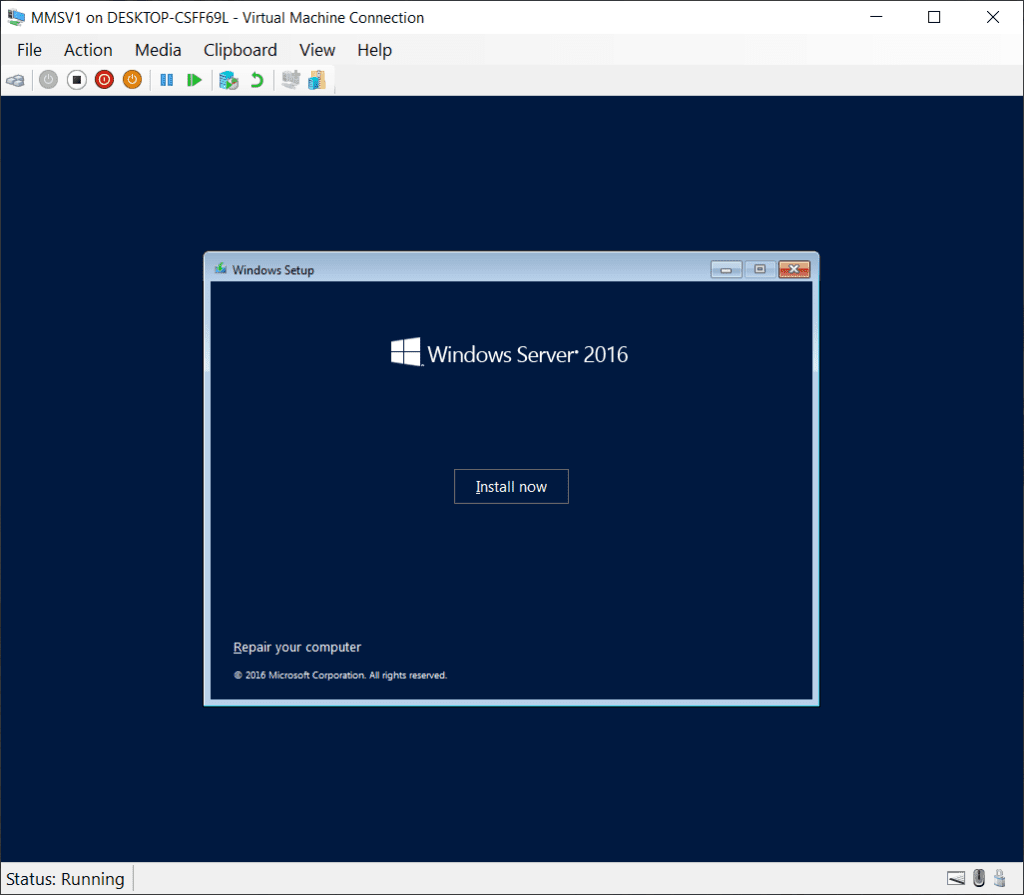Screen dimensions: 1024x895
Task: Open the Help menu
Action: point(374,50)
